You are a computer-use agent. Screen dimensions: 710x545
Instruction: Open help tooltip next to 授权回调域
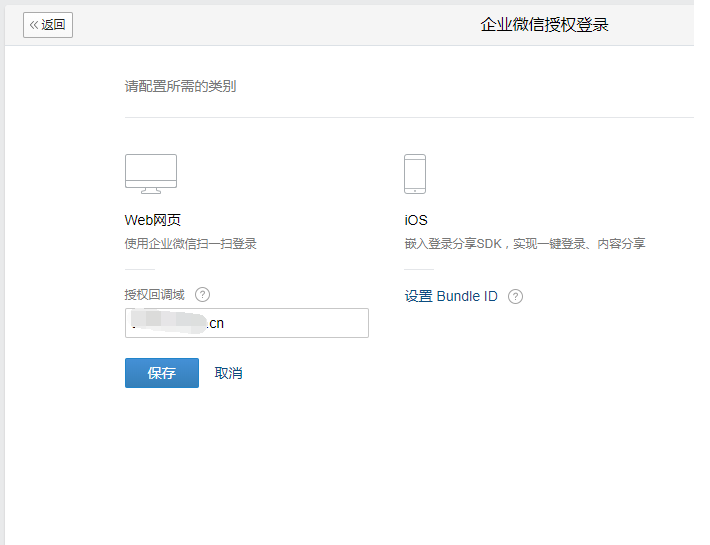pos(202,295)
